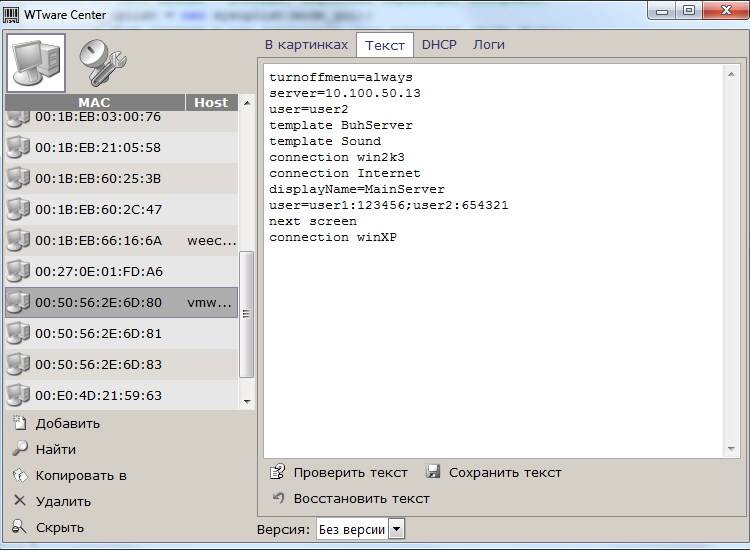The width and height of the screenshot is (750, 551).
Task: Click the MAC list scrollbar up arrow
Action: coord(247,103)
